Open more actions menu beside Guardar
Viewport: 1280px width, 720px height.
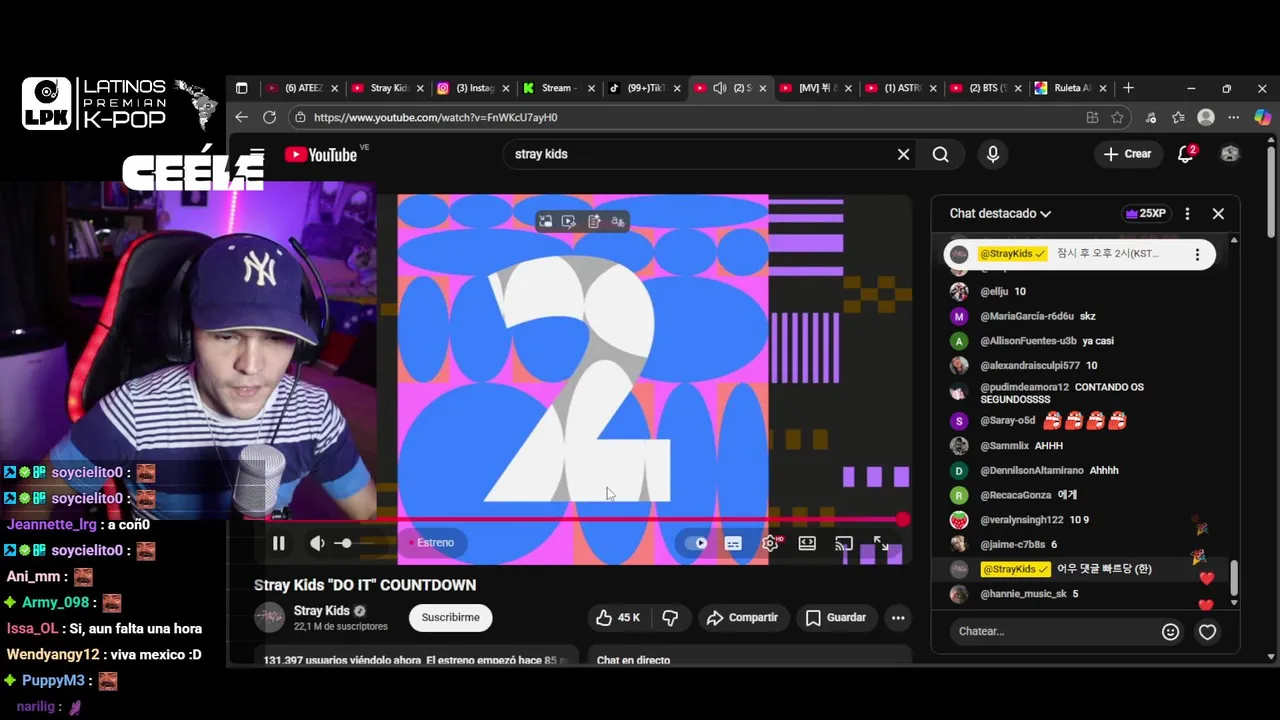[898, 618]
